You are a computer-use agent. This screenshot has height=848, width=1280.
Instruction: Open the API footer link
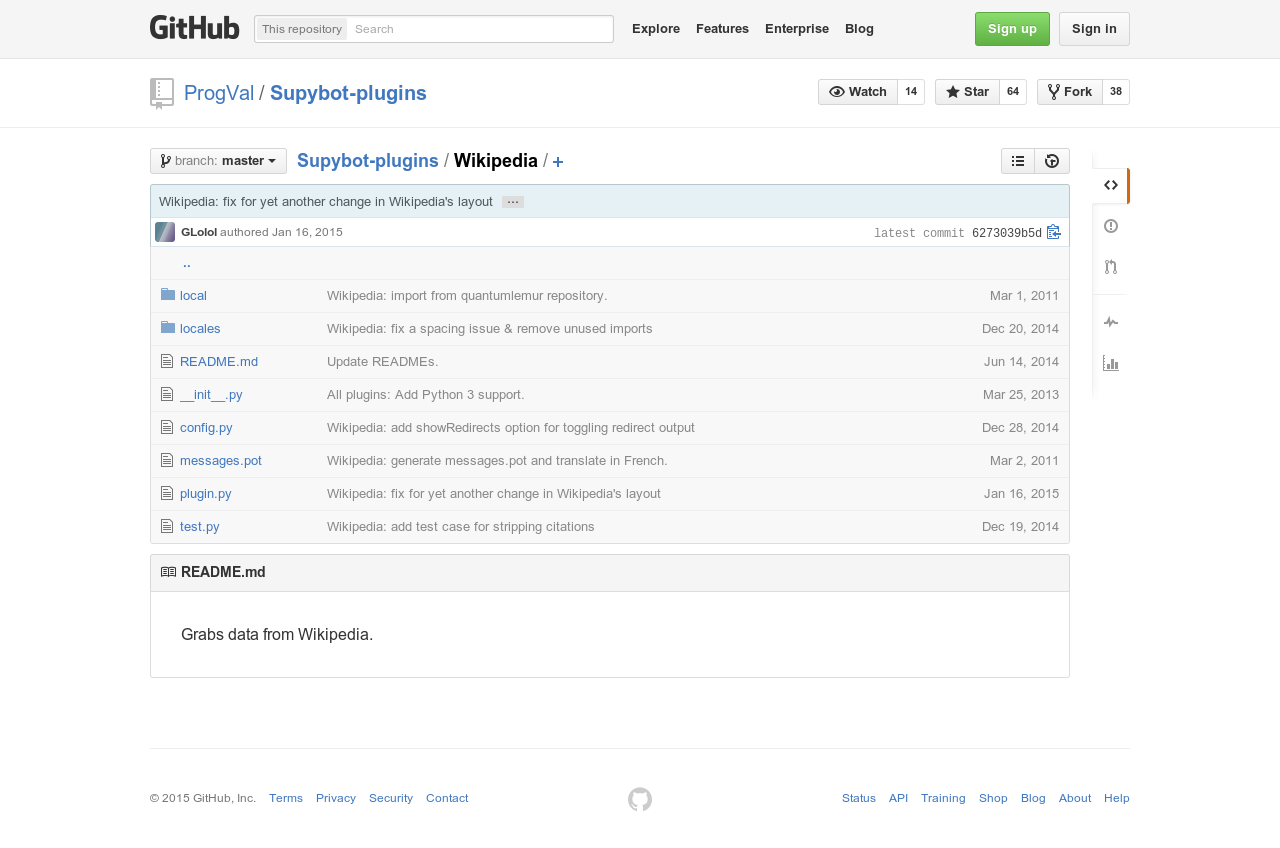[x=898, y=798]
